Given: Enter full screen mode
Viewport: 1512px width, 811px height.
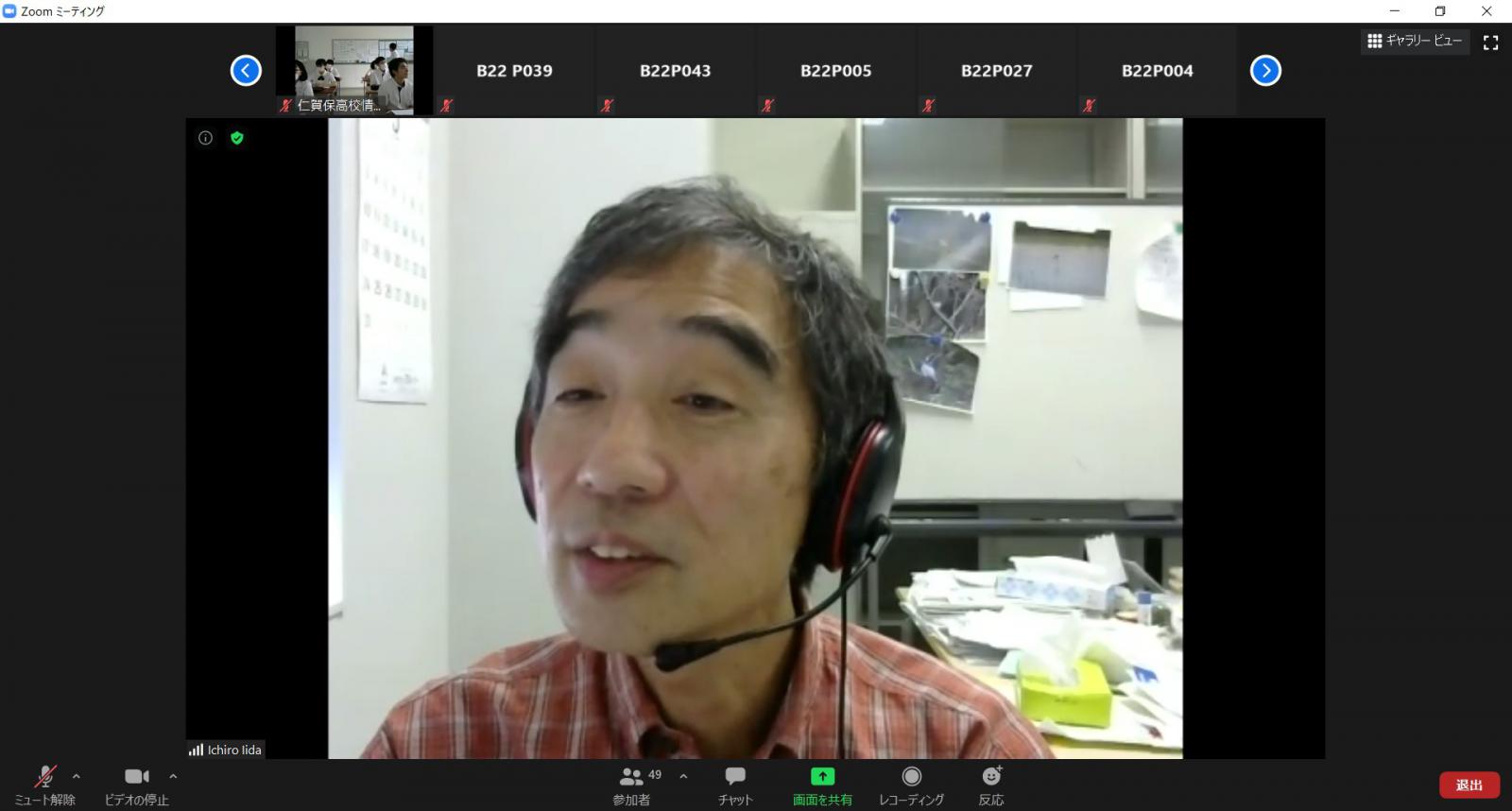Looking at the screenshot, I should [1490, 43].
